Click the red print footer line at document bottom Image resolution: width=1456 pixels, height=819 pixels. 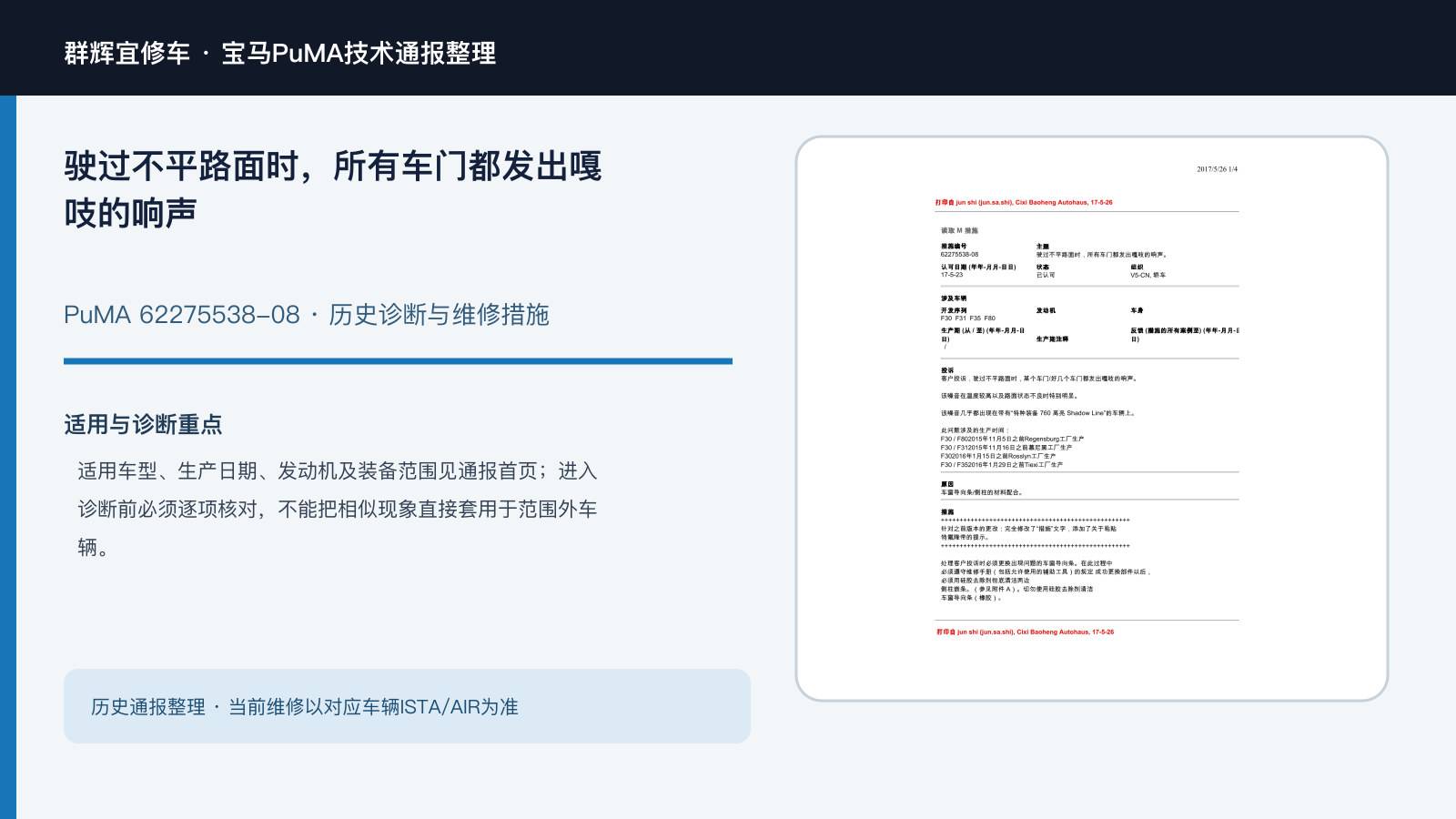pyautogui.click(x=1025, y=632)
